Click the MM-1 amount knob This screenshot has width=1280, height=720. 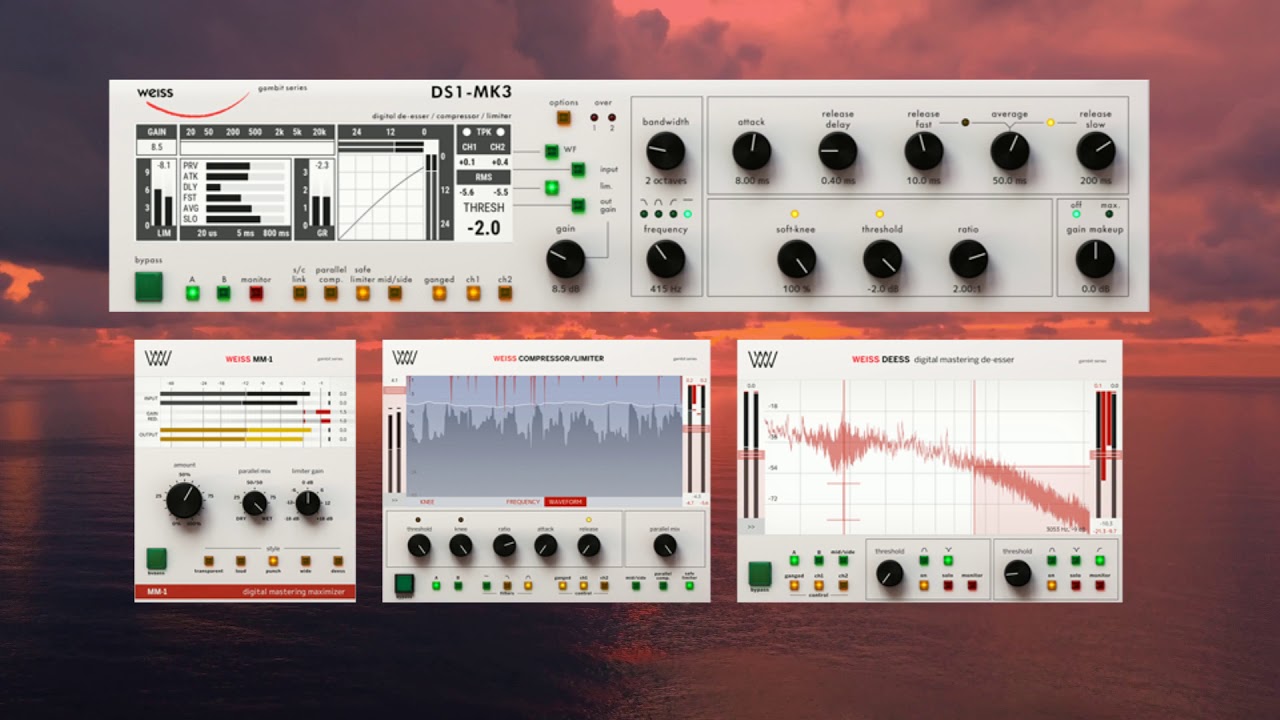click(184, 499)
